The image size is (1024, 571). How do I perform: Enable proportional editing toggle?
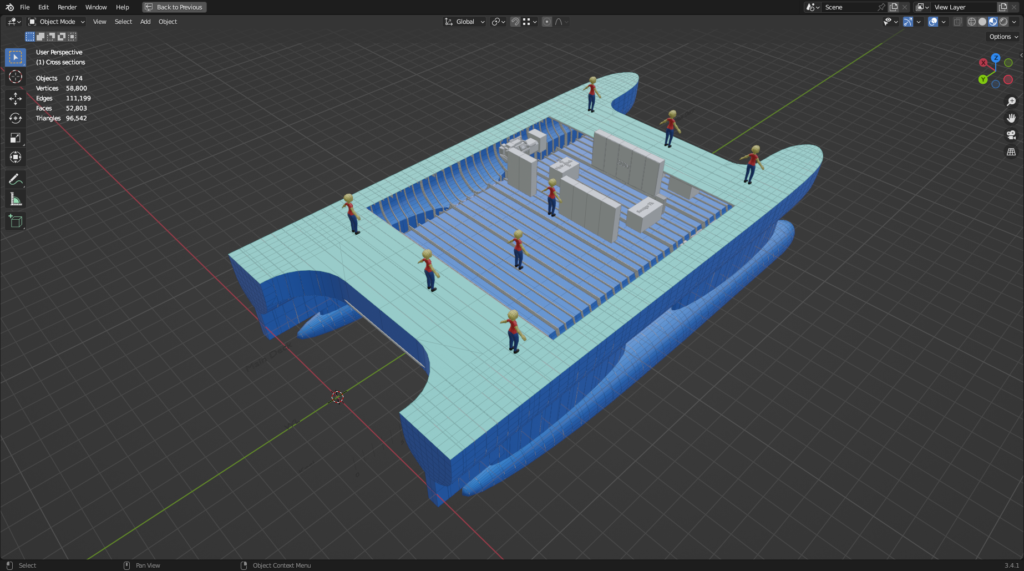(x=546, y=21)
